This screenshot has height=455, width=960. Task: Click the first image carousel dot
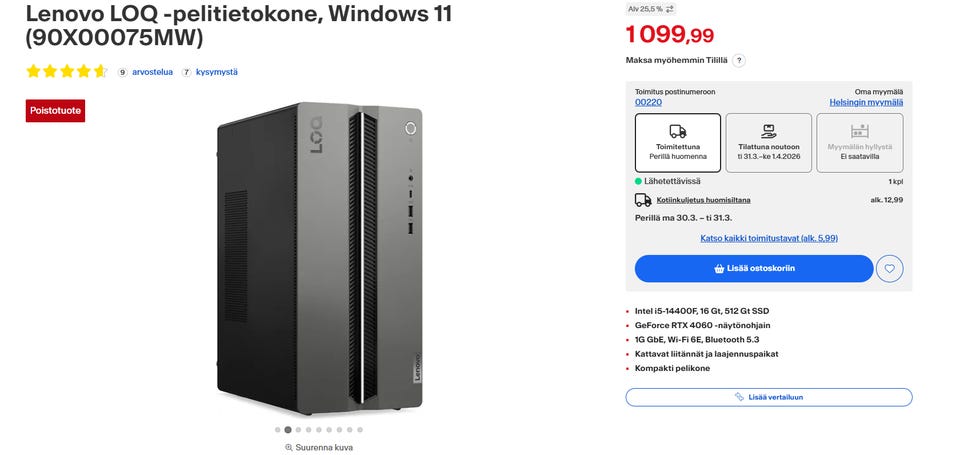point(277,430)
